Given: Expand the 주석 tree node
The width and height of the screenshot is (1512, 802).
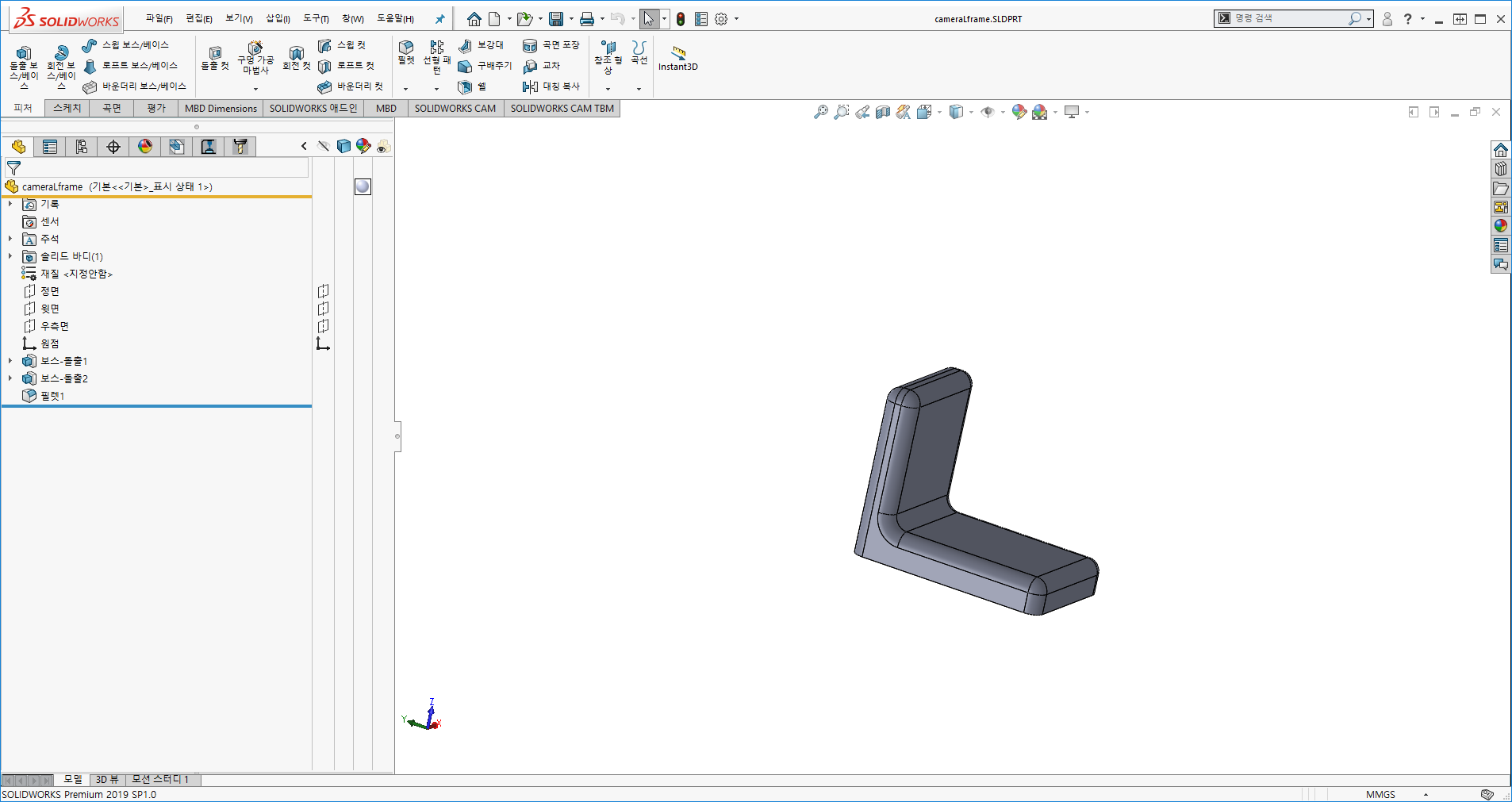Looking at the screenshot, I should point(10,239).
